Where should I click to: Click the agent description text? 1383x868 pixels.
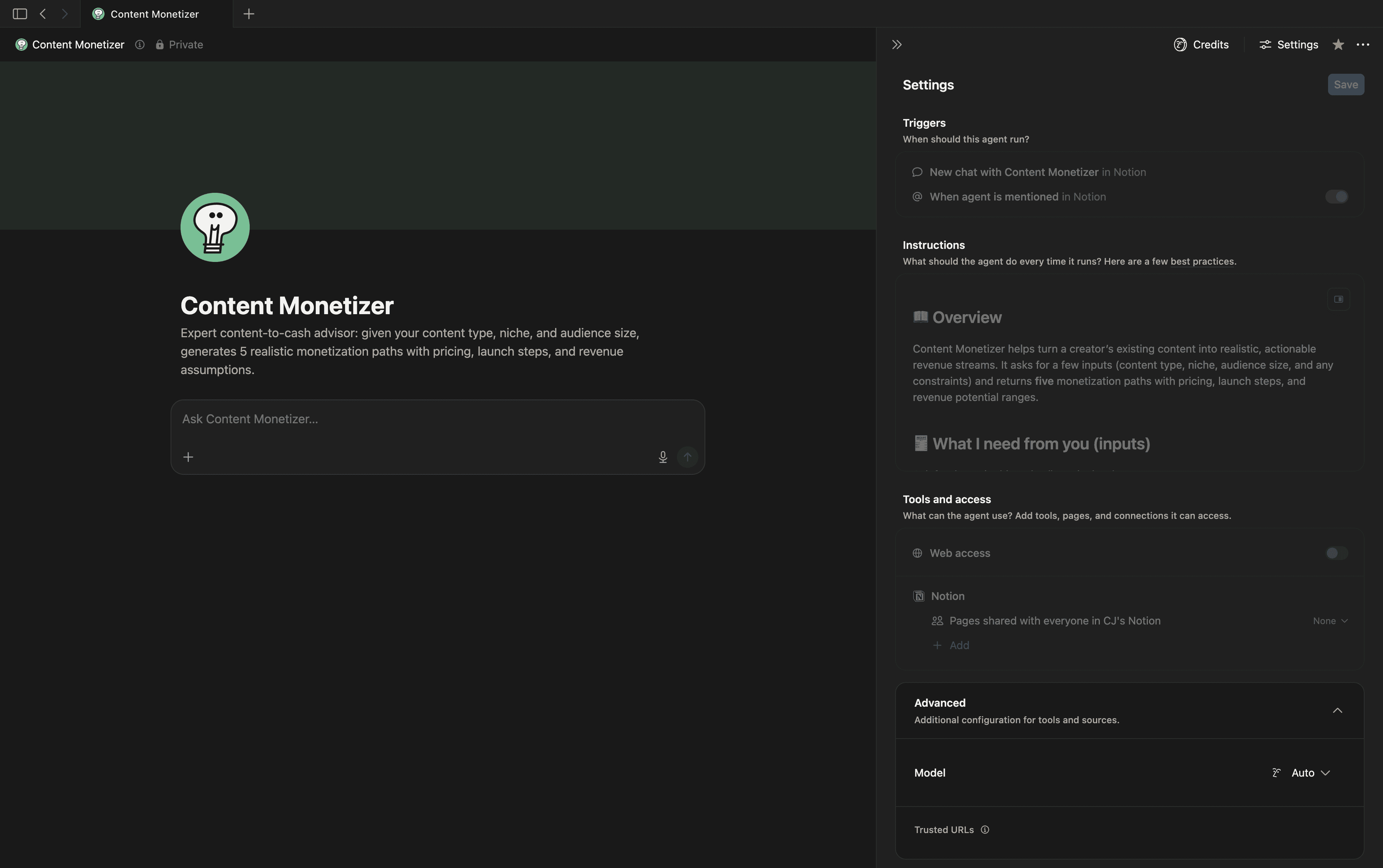(410, 351)
